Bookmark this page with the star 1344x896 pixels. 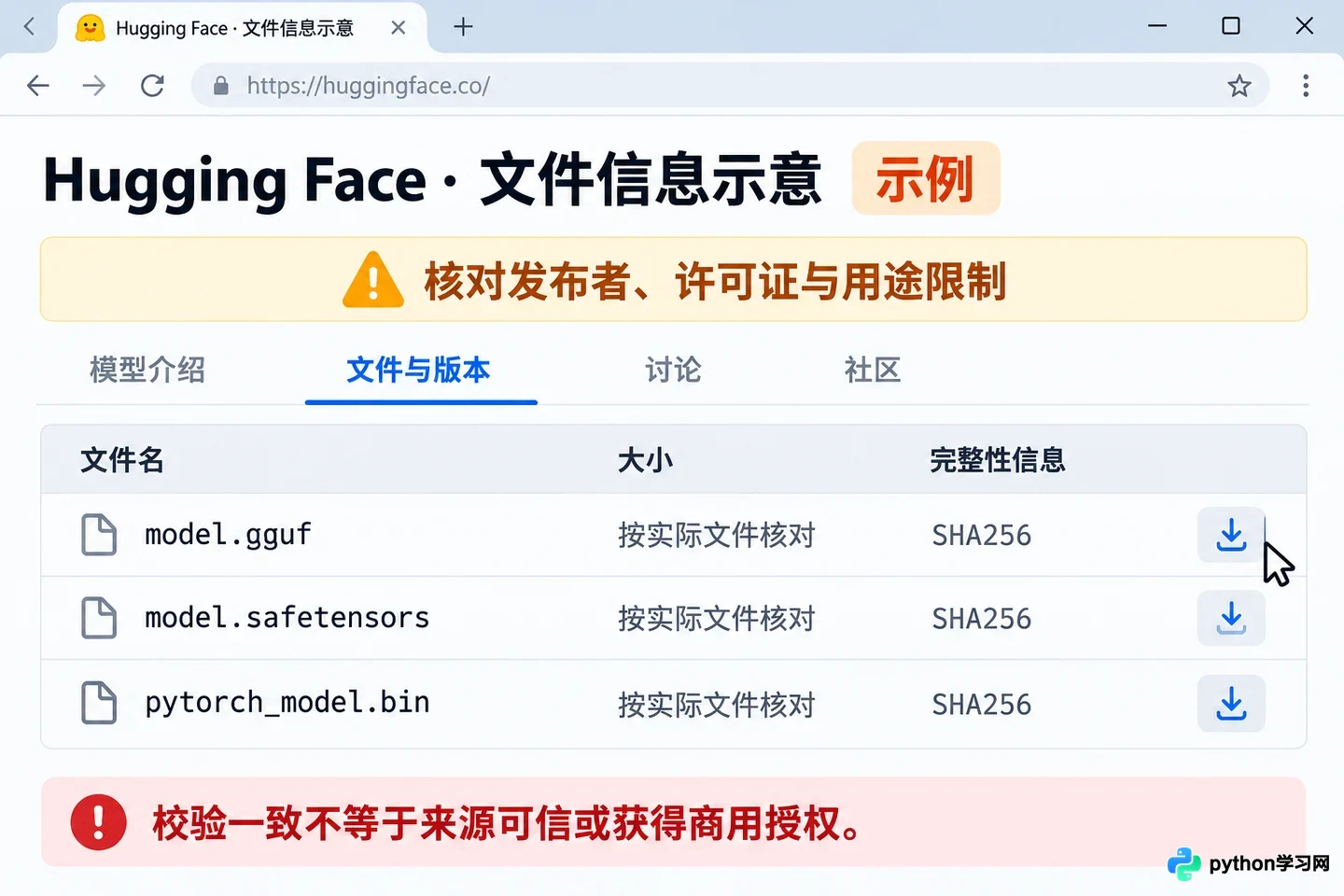pyautogui.click(x=1239, y=86)
